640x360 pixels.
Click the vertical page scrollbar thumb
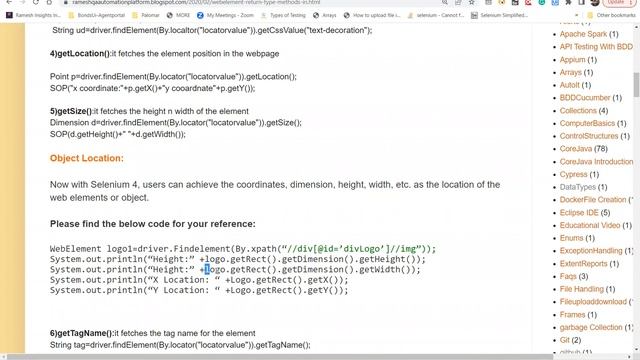(x=636, y=85)
